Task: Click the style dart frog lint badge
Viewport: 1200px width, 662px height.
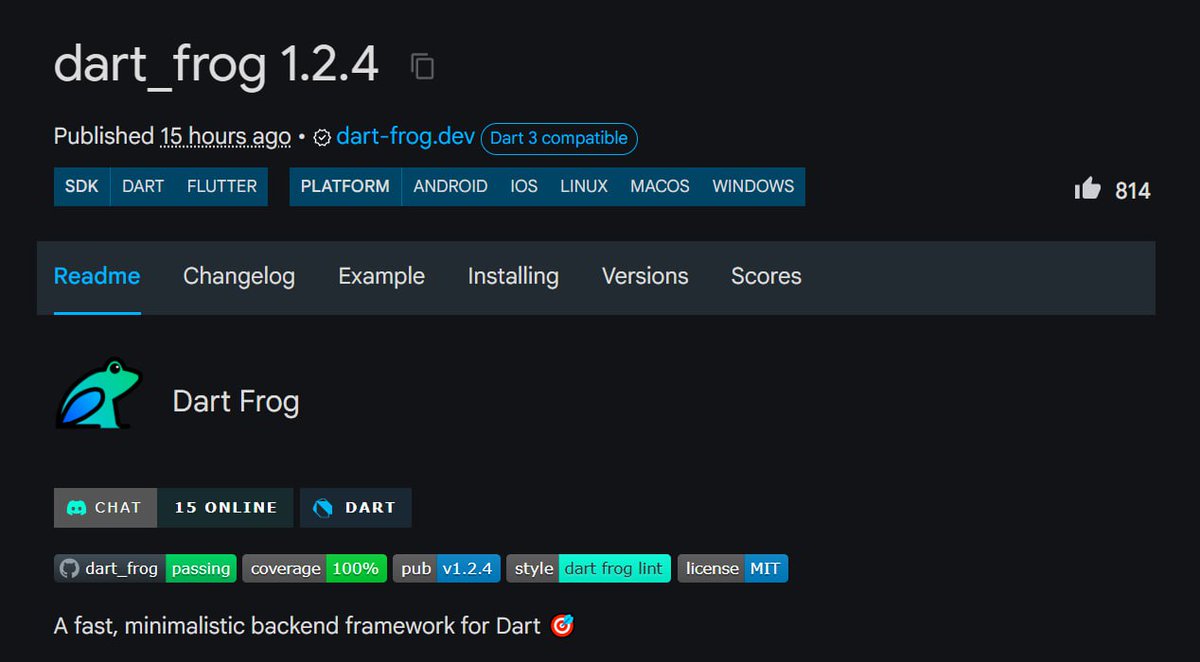Action: (588, 569)
